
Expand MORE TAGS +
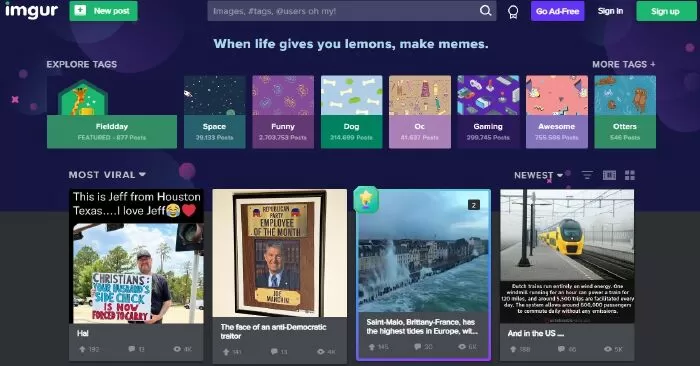[x=624, y=64]
